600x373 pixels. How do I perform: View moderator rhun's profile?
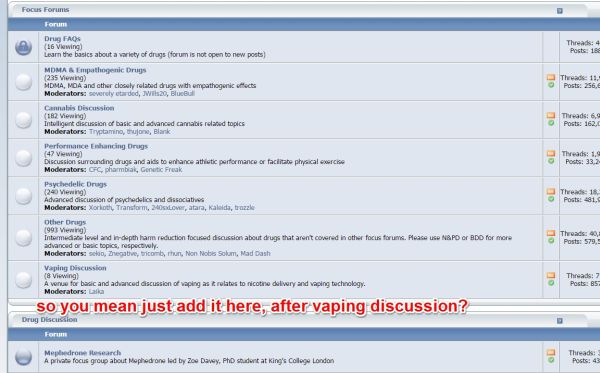[x=174, y=254]
